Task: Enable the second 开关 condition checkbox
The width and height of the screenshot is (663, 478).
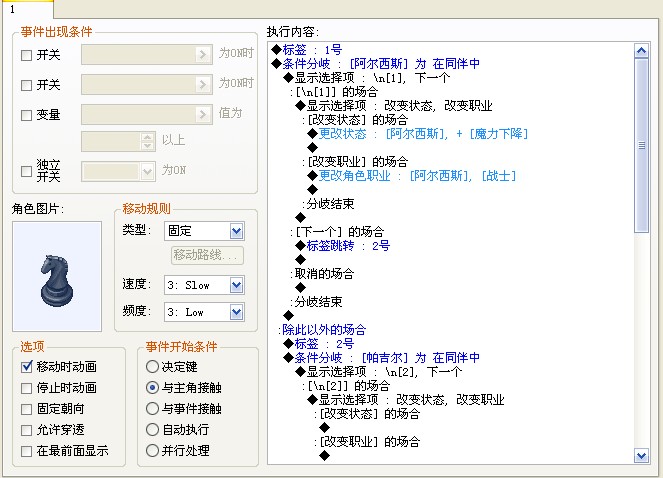Action: [x=26, y=85]
